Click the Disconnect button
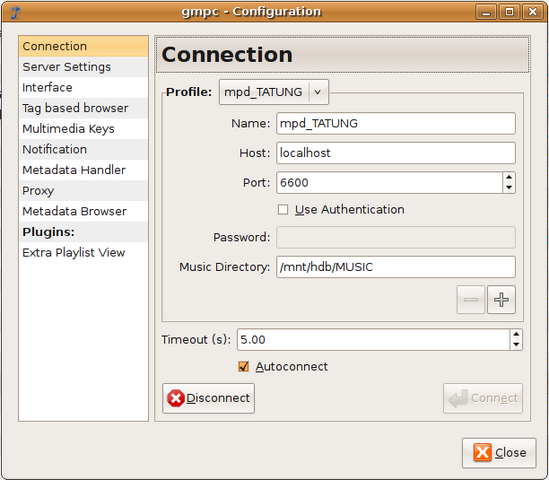Screen dimensions: 549x480 tap(208, 398)
